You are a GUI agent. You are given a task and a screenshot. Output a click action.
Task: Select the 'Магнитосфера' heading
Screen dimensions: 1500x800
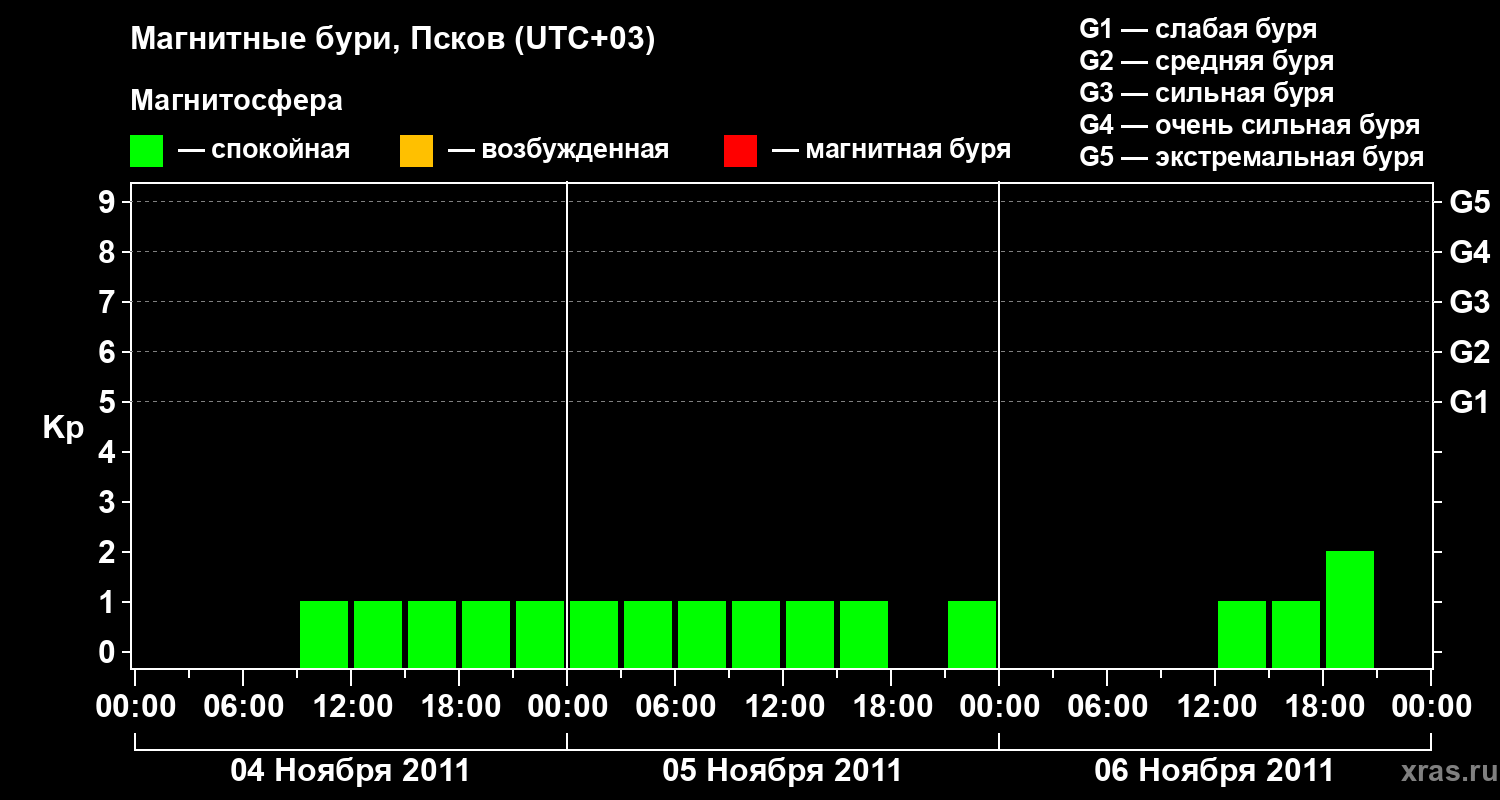point(236,101)
